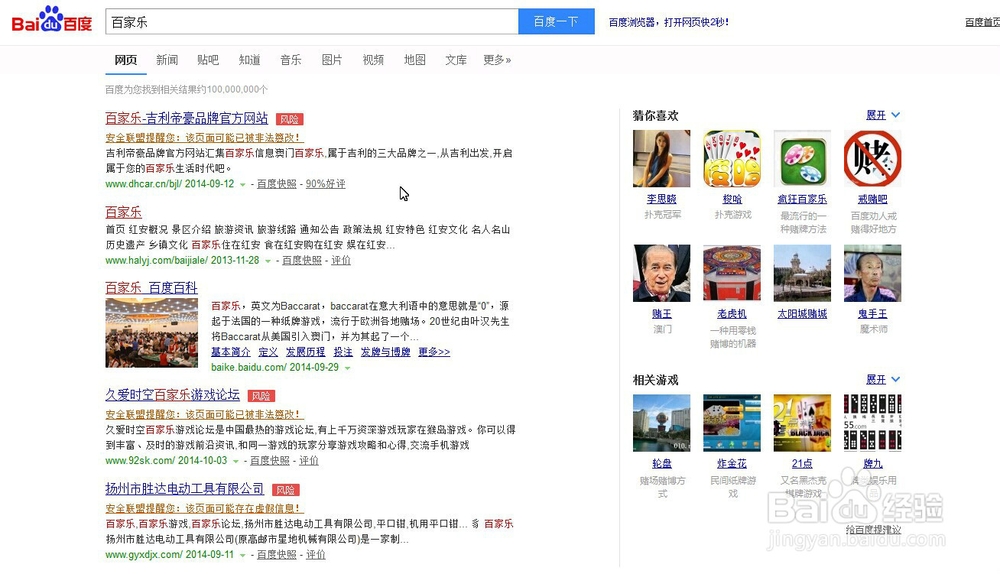The image size is (1000, 574).
Task: Click the 梭哈 poker game icon
Action: click(732, 159)
